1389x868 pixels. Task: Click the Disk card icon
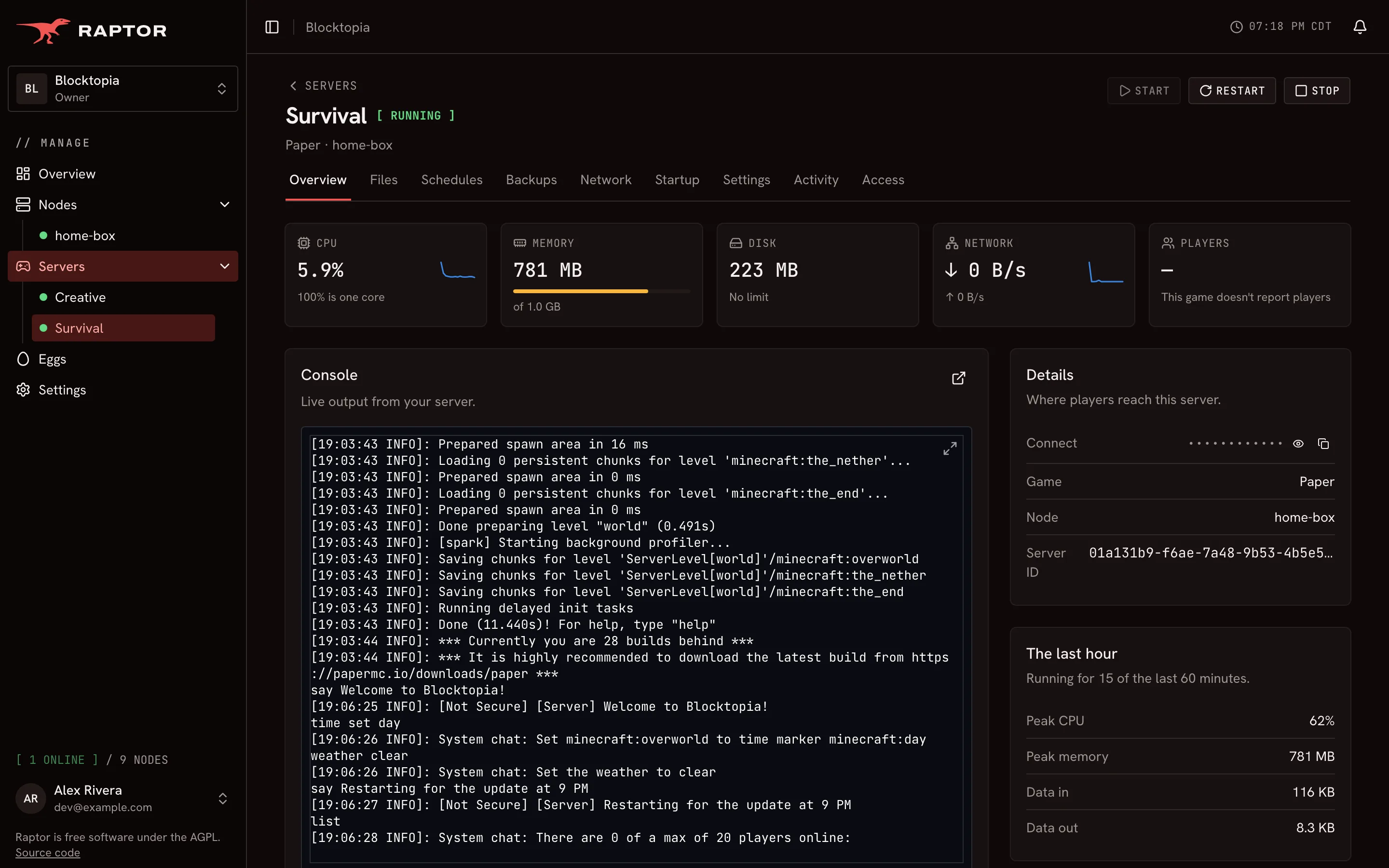pos(736,244)
